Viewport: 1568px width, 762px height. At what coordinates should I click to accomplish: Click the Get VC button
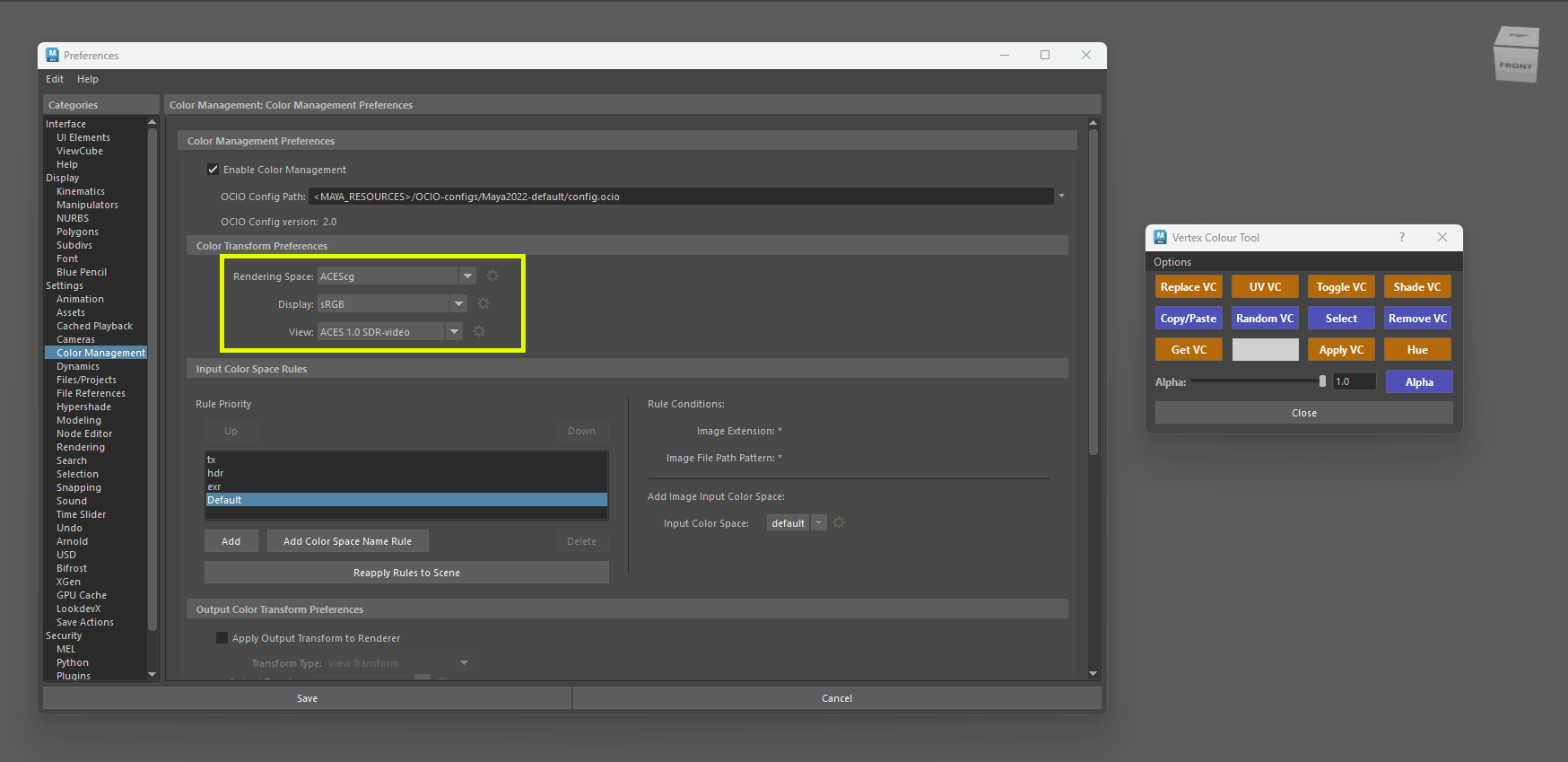(1189, 350)
